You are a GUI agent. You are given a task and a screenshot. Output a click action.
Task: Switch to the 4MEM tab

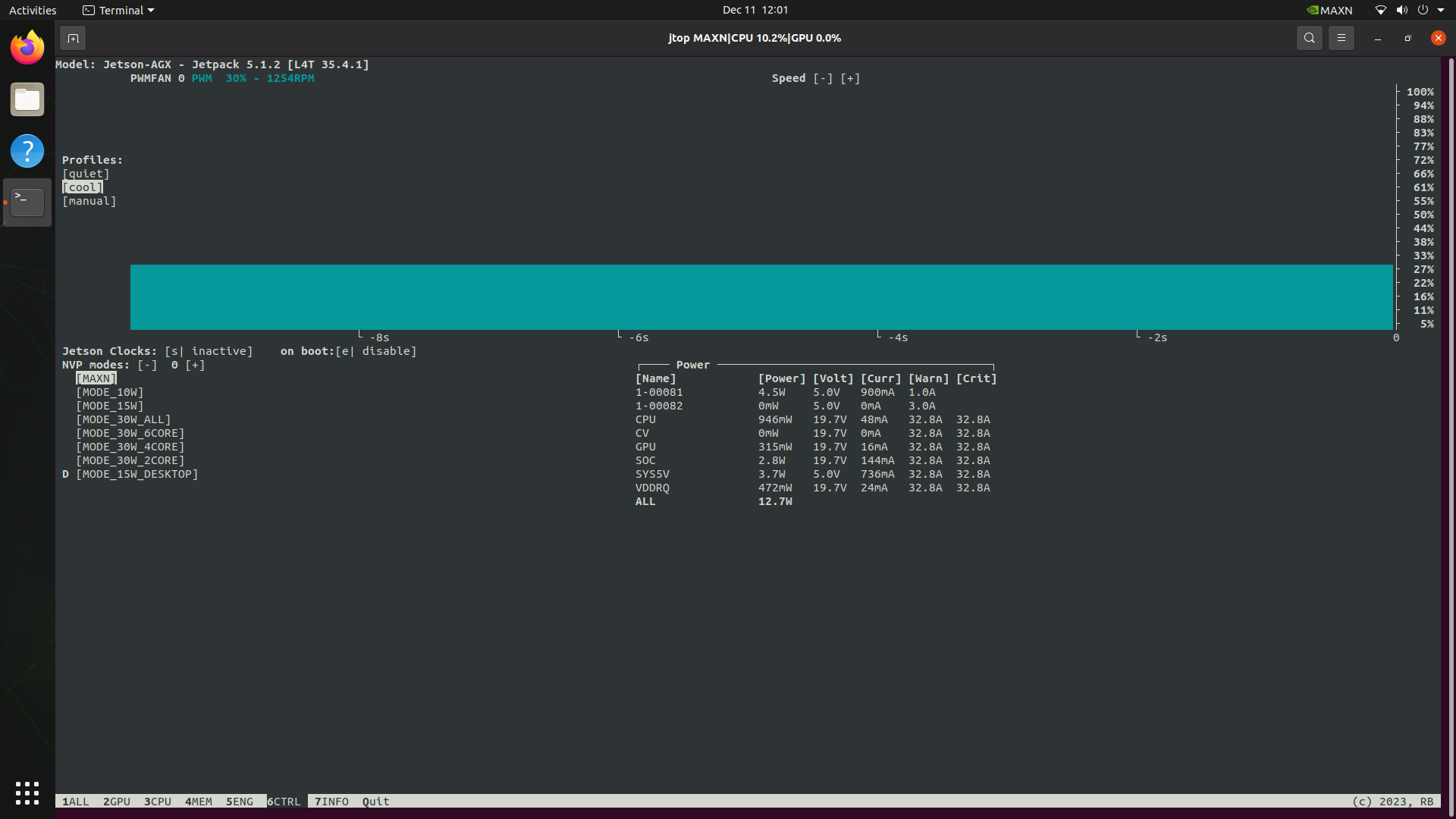point(199,802)
